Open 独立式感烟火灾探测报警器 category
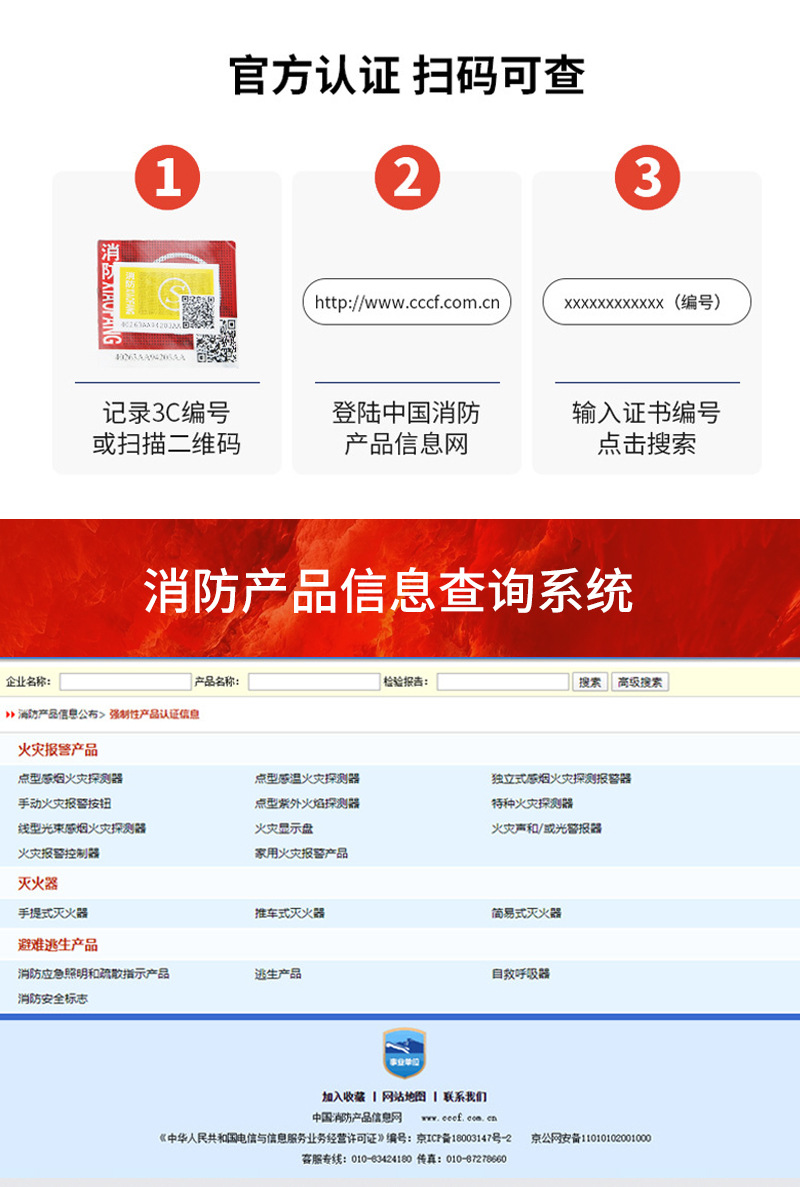 click(x=561, y=778)
